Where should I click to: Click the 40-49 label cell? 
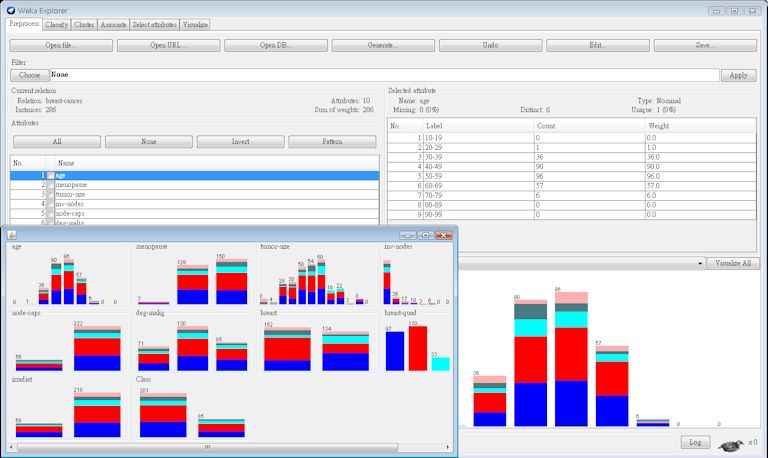pyautogui.click(x=479, y=167)
